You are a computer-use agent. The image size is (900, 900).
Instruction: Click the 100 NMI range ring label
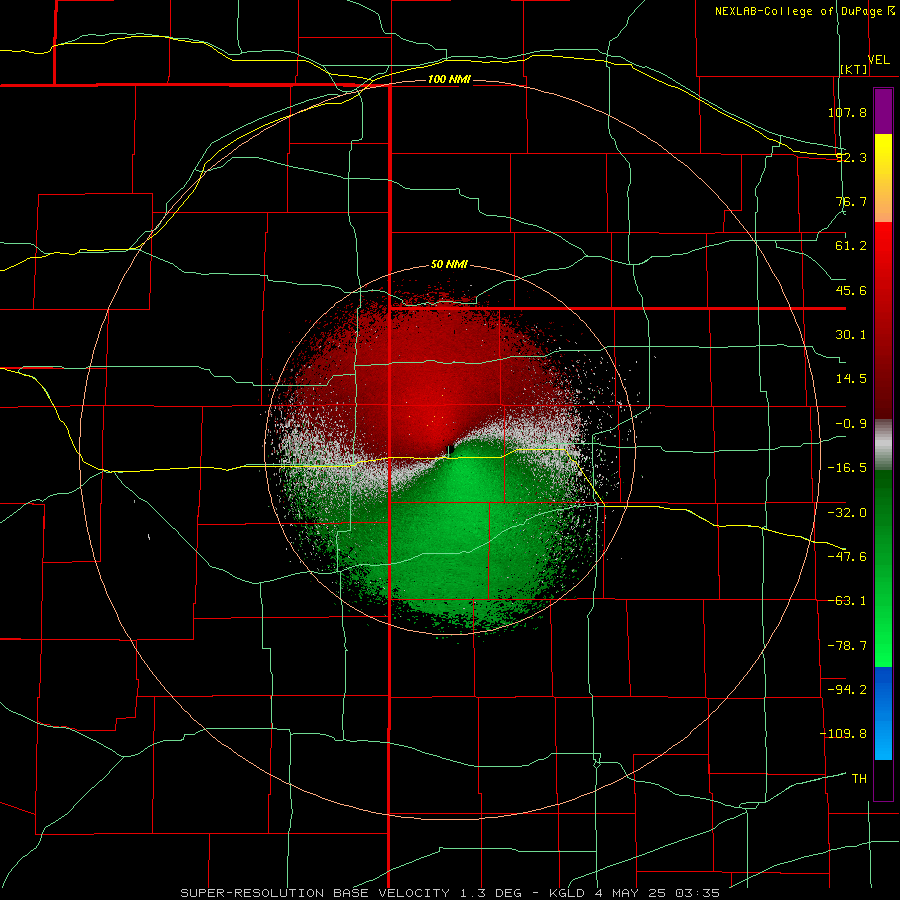click(449, 79)
